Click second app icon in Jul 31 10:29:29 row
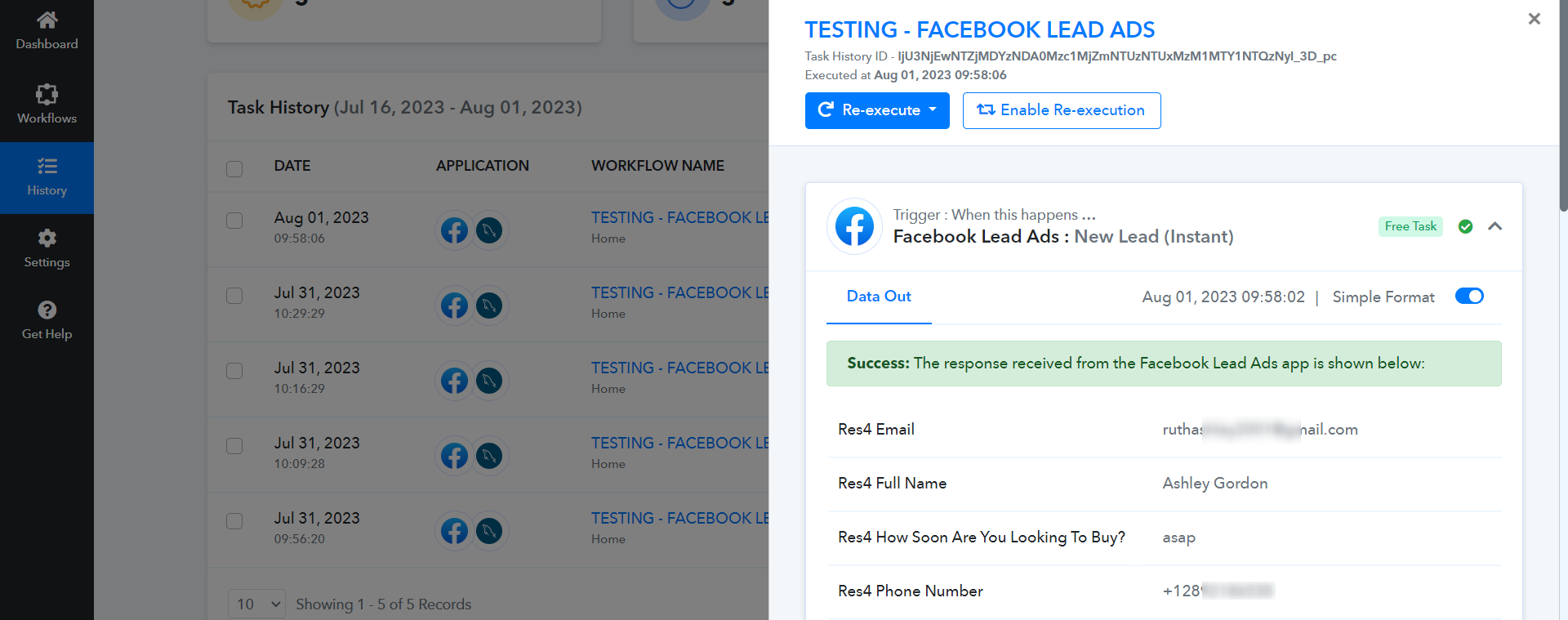 (x=489, y=306)
